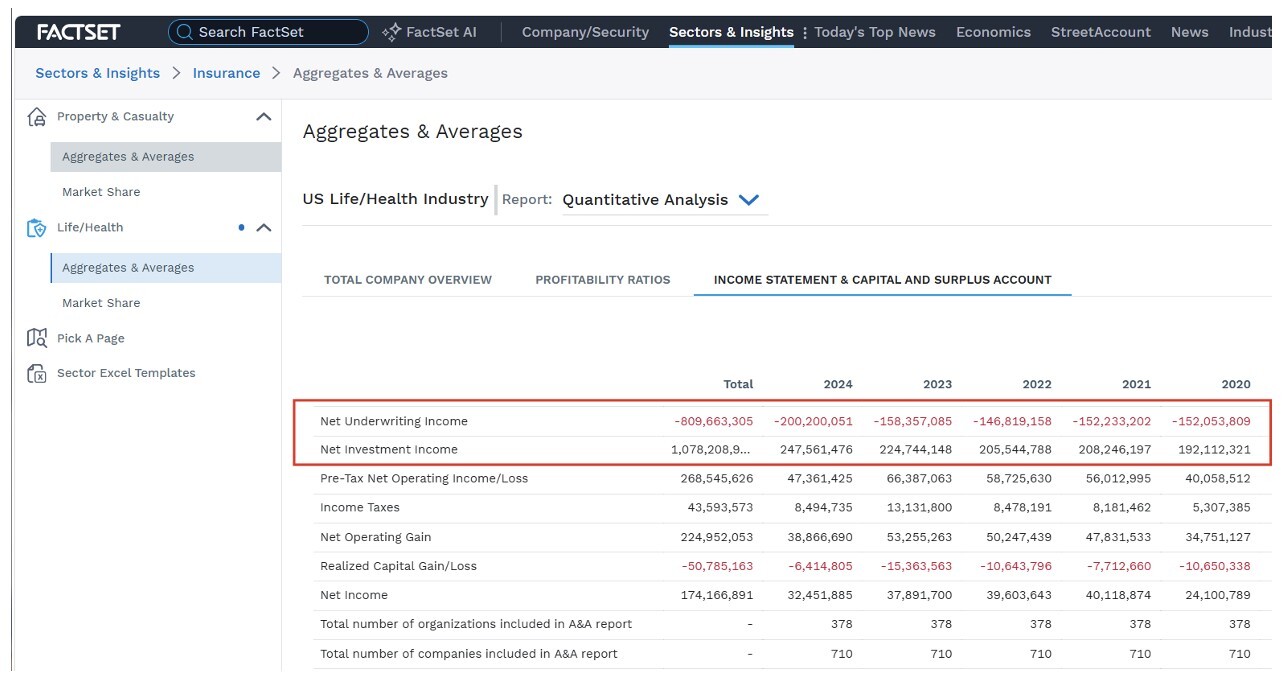Click the Property & Casualty house icon
Screen dimensions: 1285x687
[x=37, y=117]
